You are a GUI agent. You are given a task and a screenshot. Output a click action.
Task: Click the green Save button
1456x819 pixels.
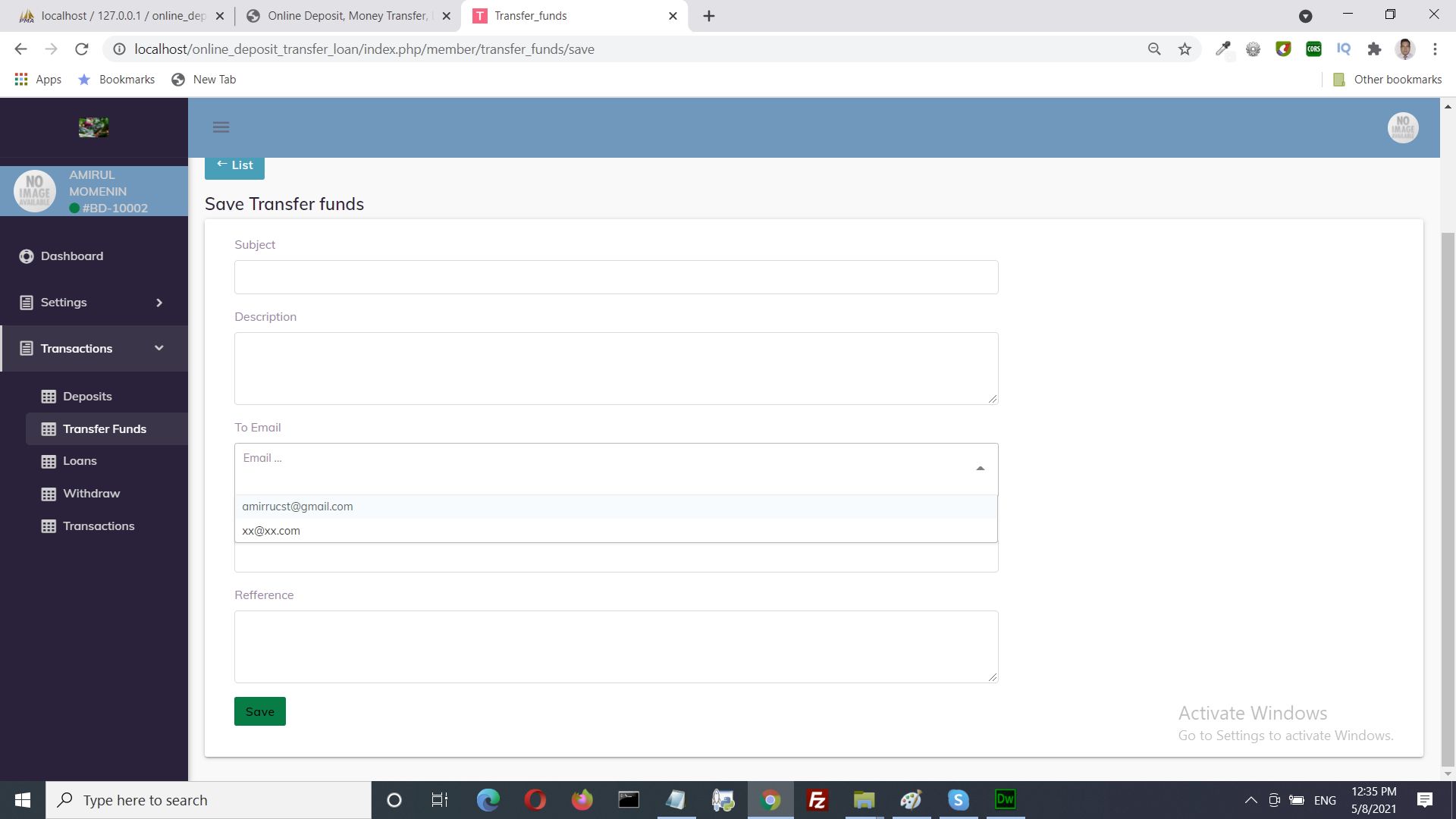pyautogui.click(x=259, y=711)
